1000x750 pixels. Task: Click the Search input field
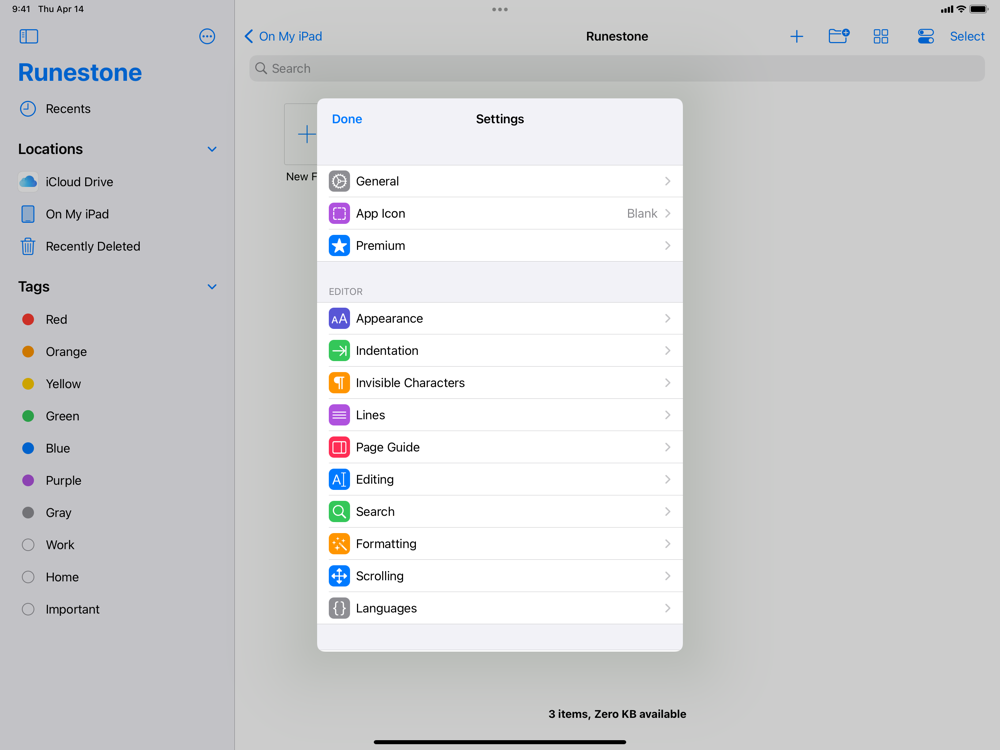coord(617,68)
